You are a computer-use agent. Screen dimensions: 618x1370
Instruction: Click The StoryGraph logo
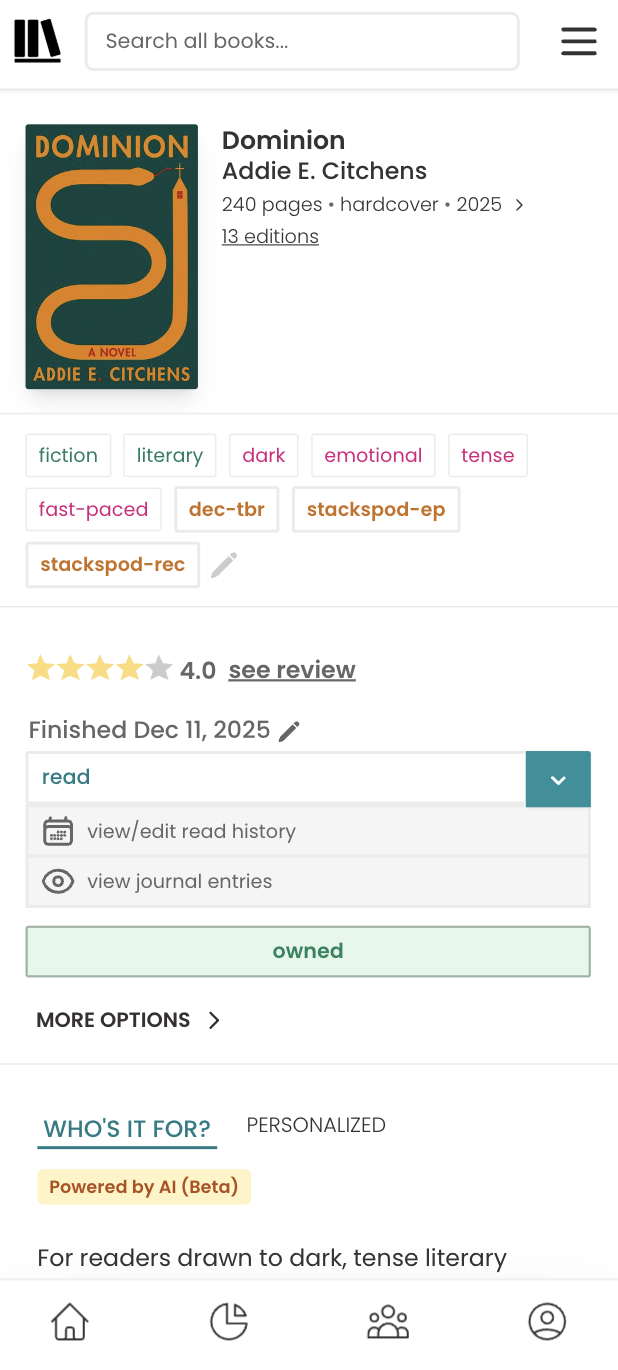37,41
